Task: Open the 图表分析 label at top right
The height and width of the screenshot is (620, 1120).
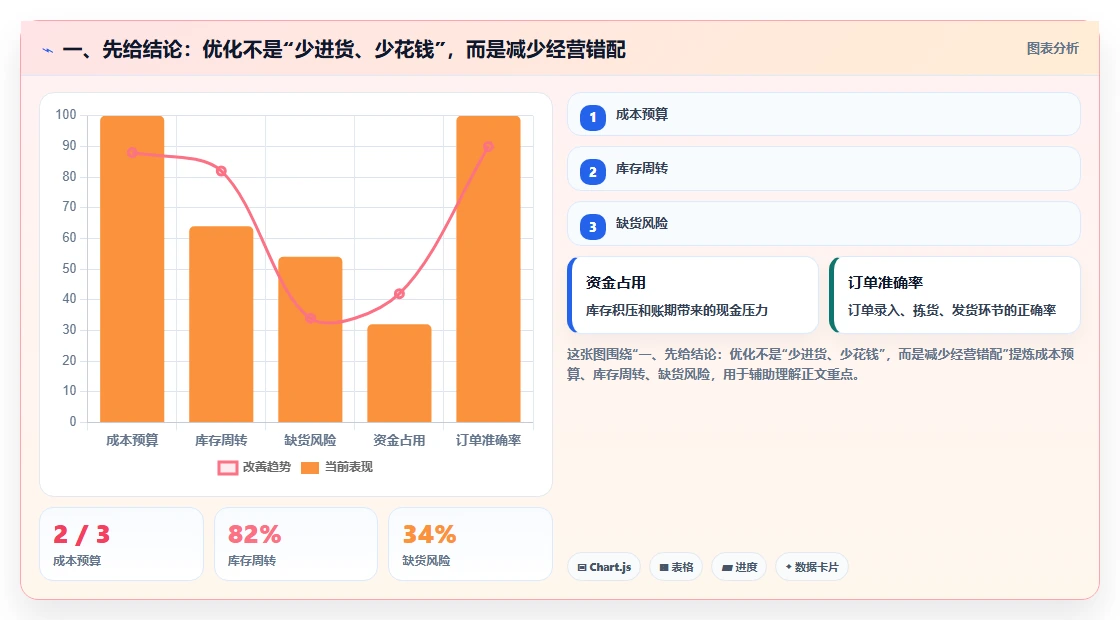Action: point(1052,49)
